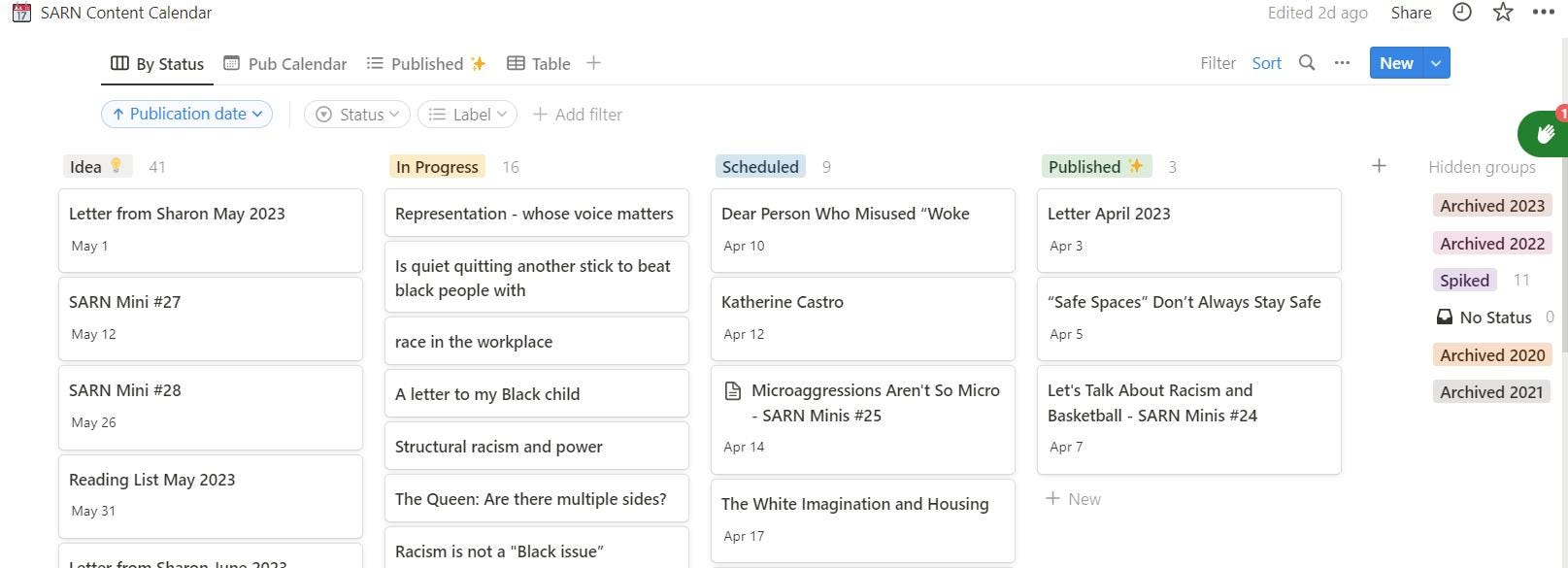Open the SARN Mini #28 card

coord(211,407)
